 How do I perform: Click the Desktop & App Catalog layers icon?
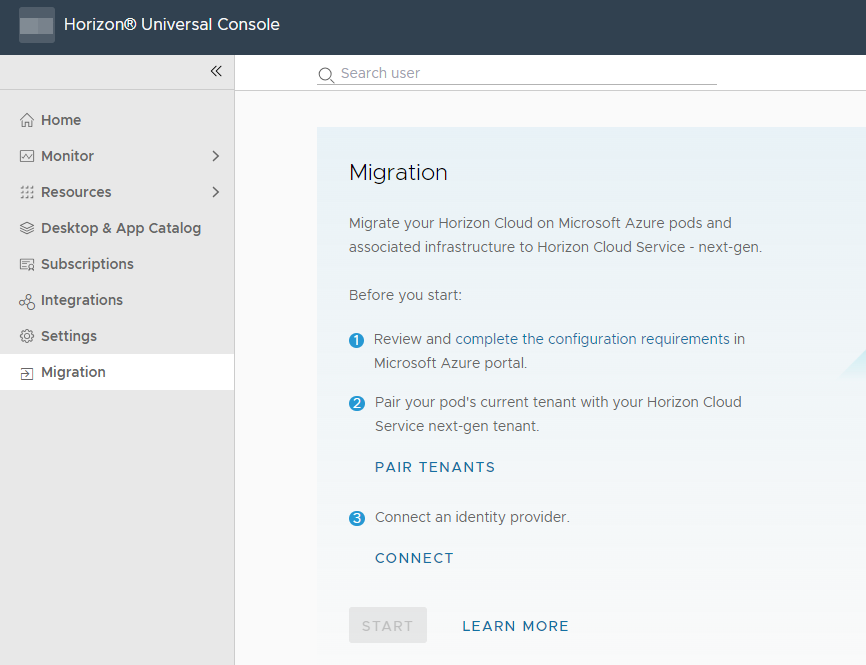click(27, 228)
